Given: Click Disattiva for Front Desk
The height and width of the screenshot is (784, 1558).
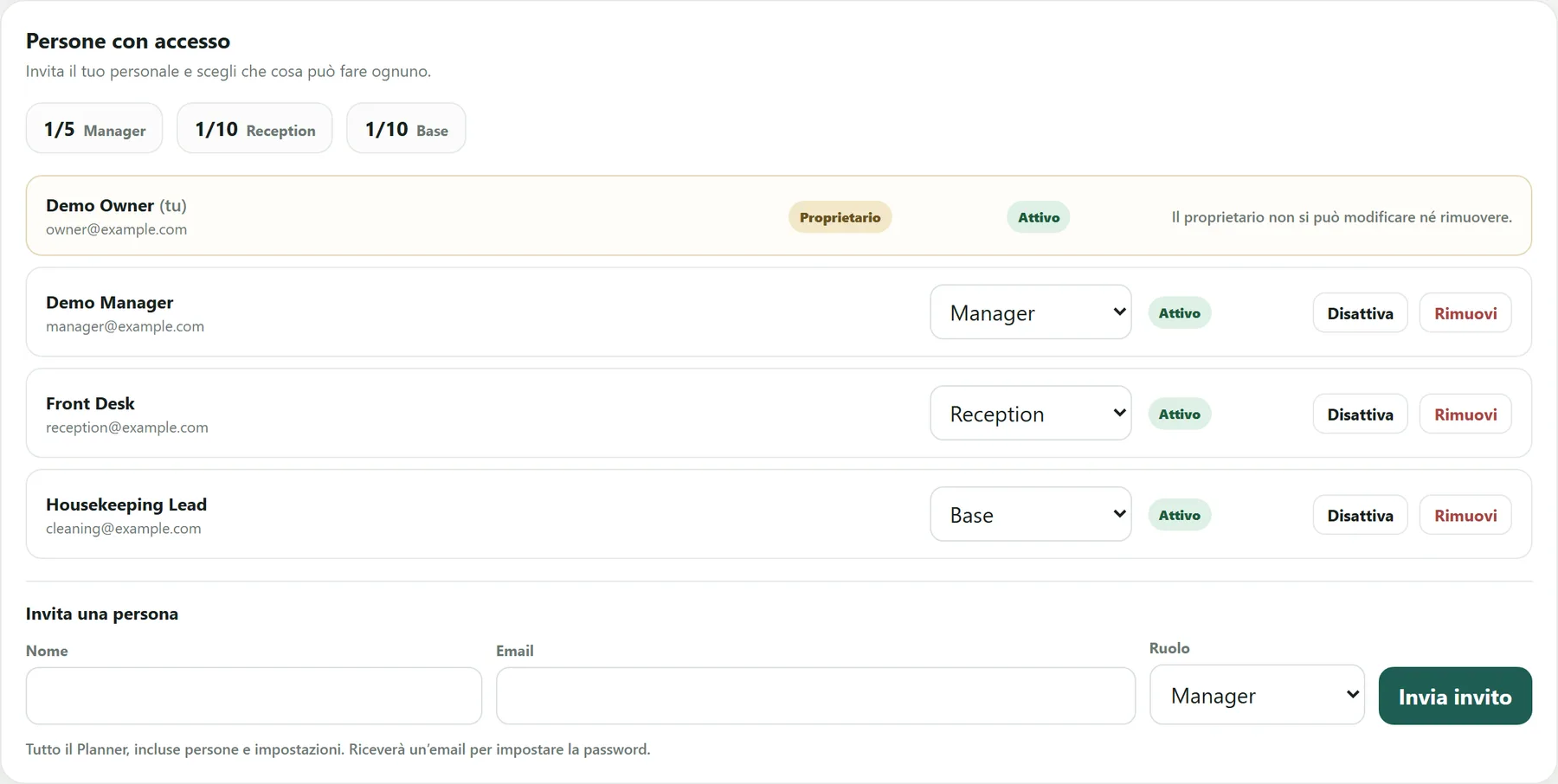Looking at the screenshot, I should (x=1360, y=414).
